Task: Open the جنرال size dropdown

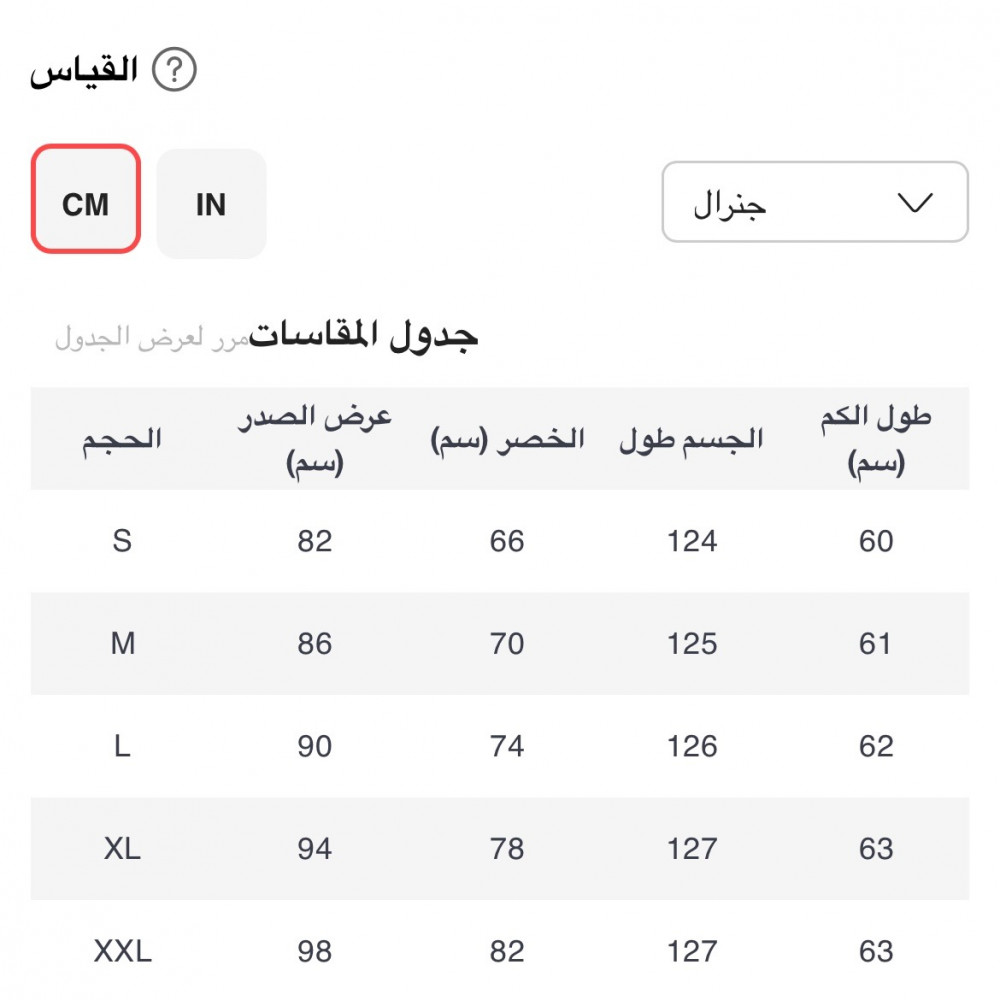Action: coord(814,202)
